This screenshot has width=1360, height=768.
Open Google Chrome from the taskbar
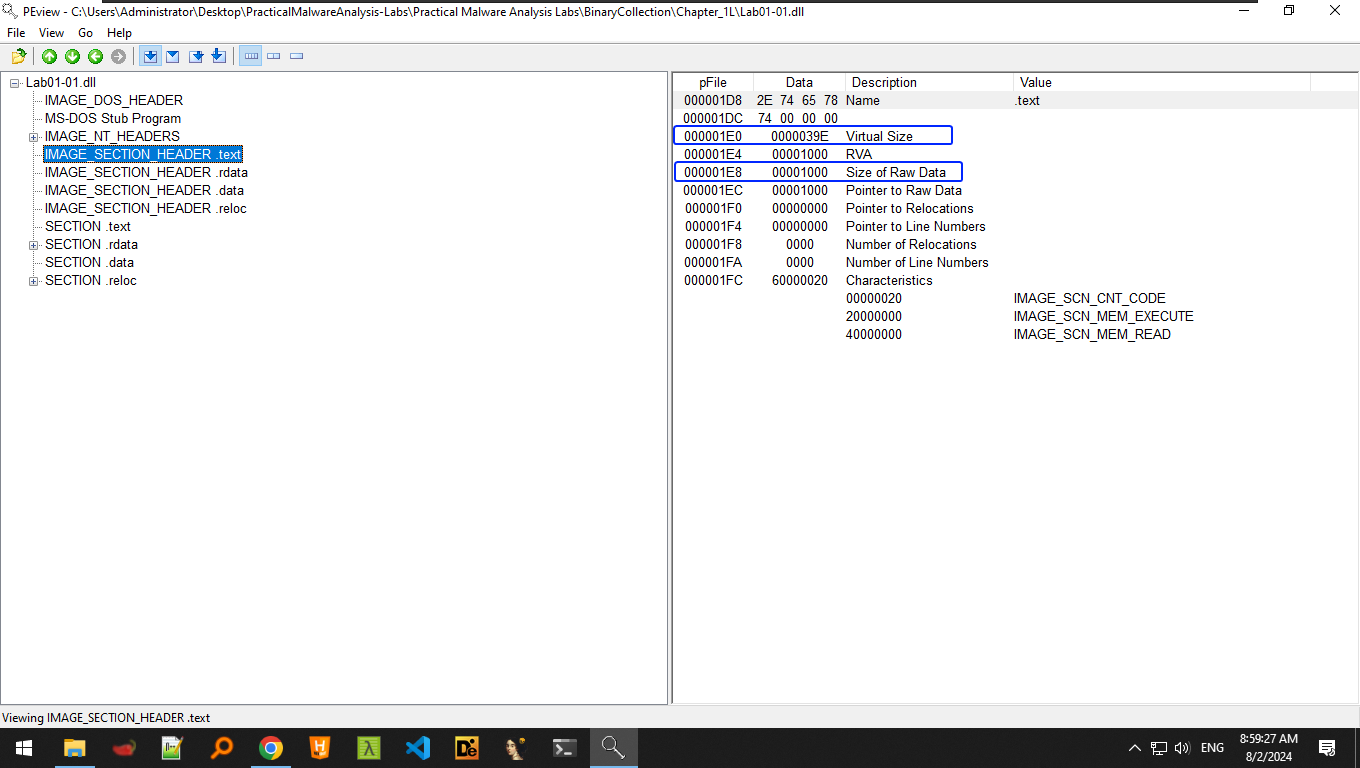[270, 748]
